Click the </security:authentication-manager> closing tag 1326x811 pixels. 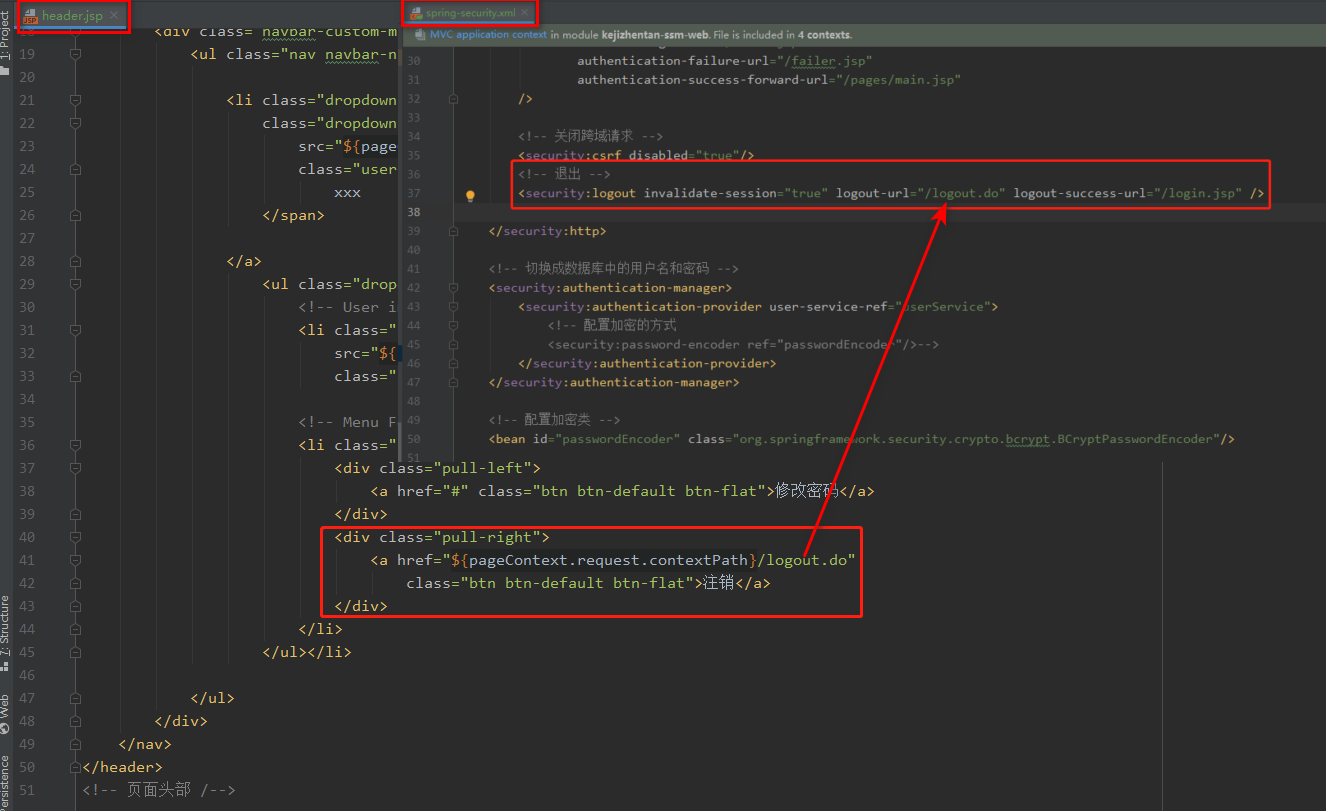click(x=614, y=382)
